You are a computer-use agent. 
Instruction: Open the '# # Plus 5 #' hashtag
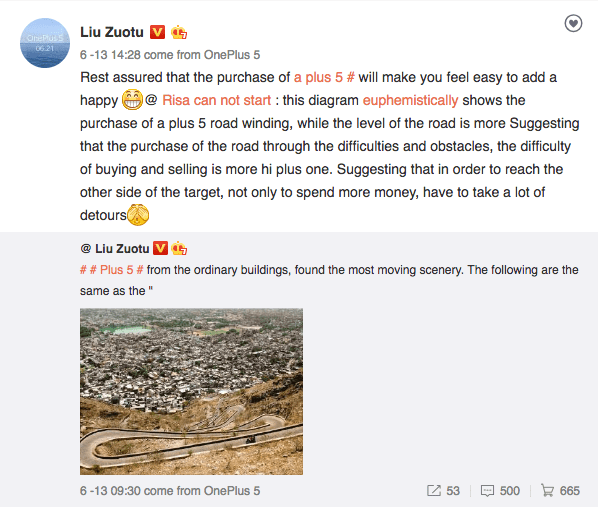pyautogui.click(x=111, y=270)
